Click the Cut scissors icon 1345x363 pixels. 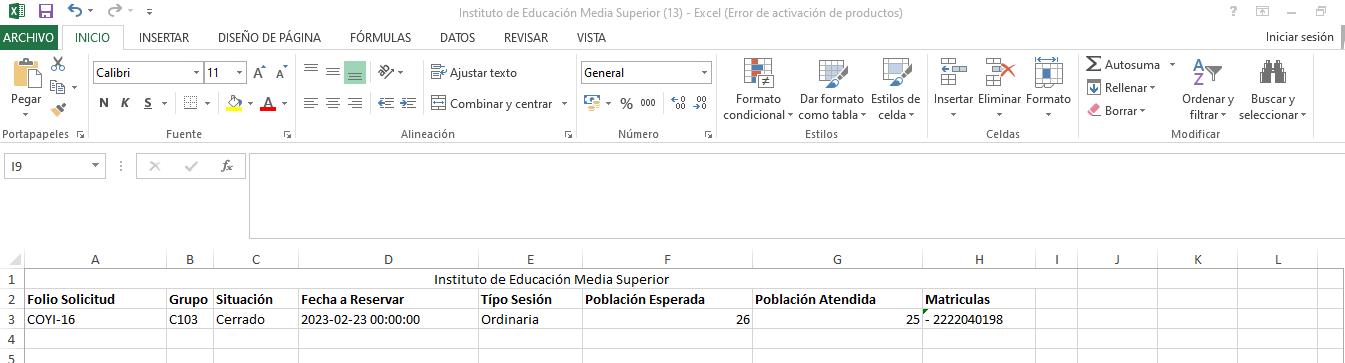click(x=58, y=64)
